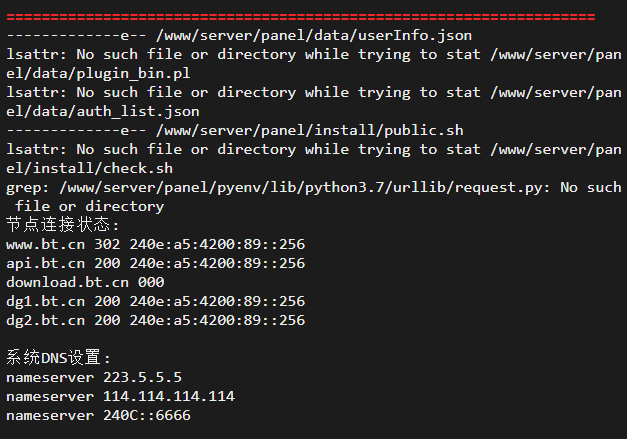The height and width of the screenshot is (439, 627).
Task: Click the IPv6 address on dg2.bt.cn line
Action: (x=217, y=320)
